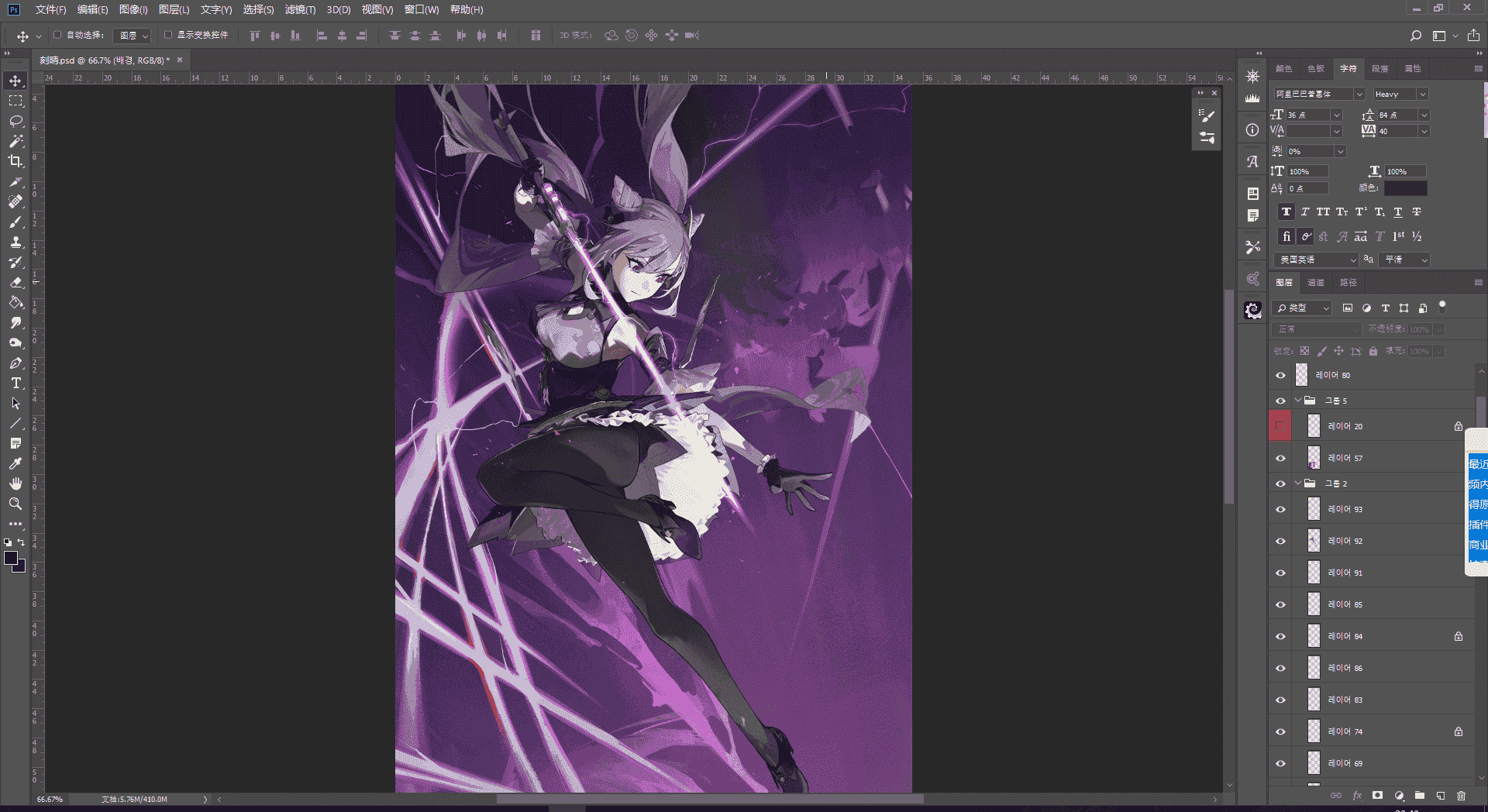Select the Lasso tool
This screenshot has height=812, width=1488.
(x=15, y=121)
